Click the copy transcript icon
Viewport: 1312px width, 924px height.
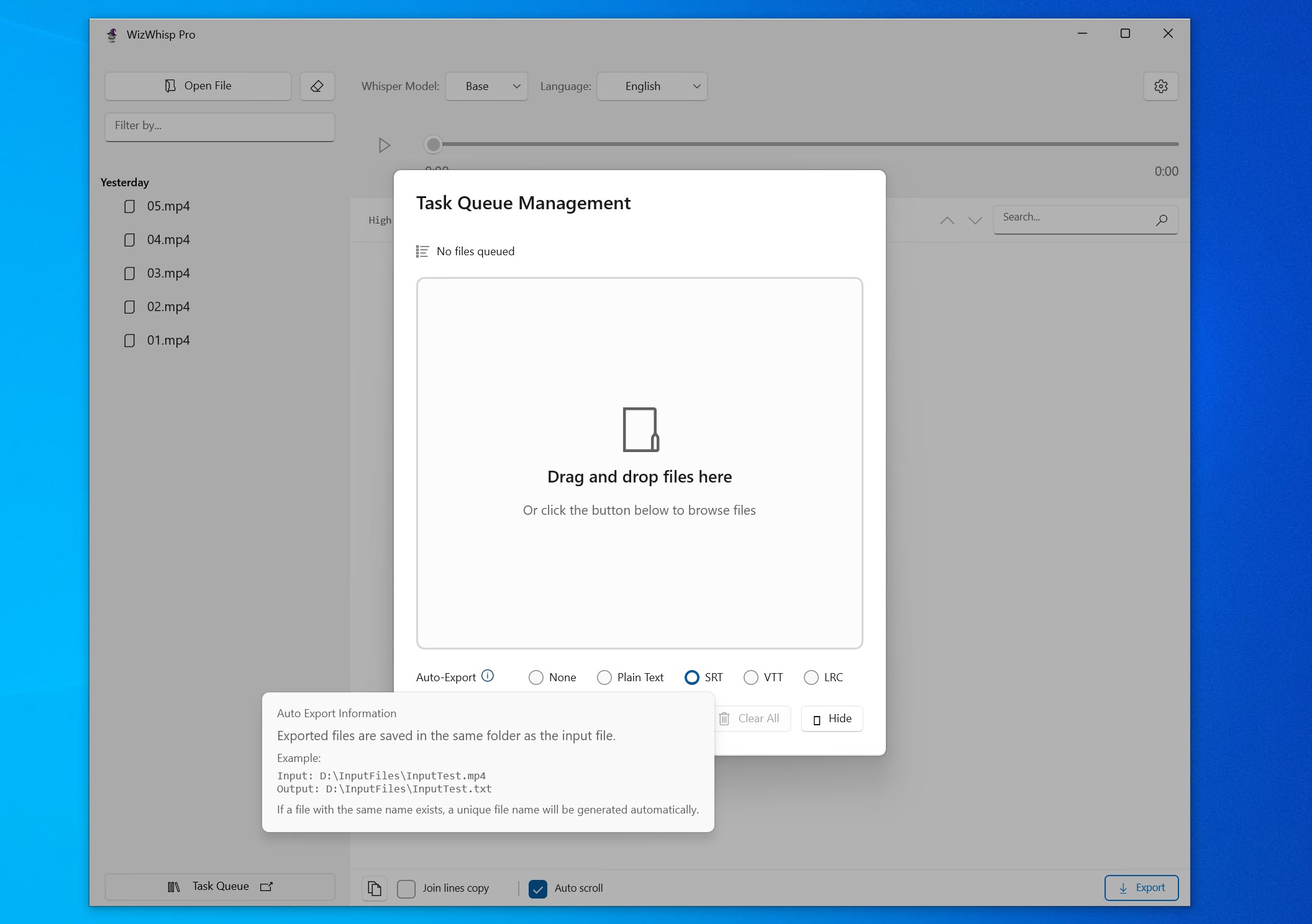coord(375,888)
